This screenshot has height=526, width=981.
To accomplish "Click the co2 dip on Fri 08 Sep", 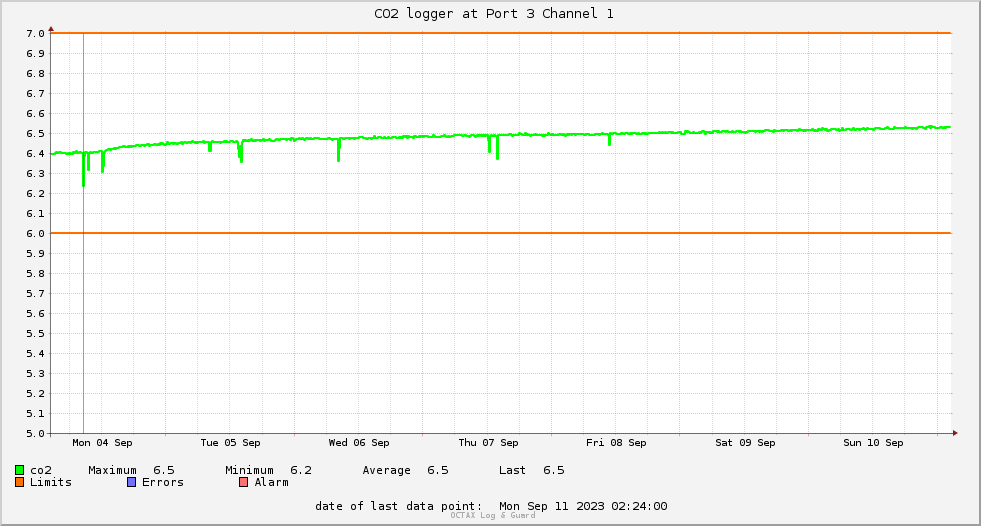I will point(609,139).
